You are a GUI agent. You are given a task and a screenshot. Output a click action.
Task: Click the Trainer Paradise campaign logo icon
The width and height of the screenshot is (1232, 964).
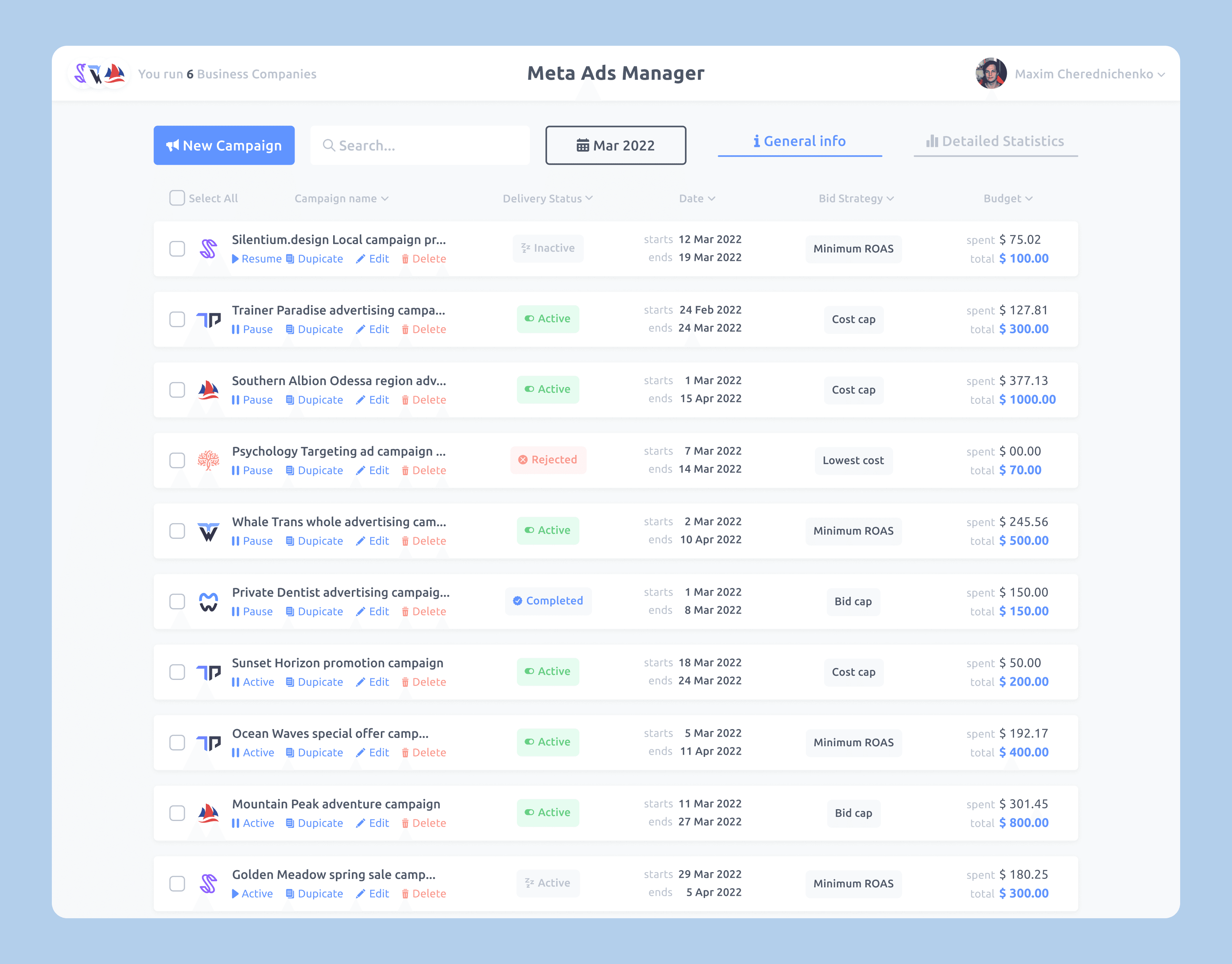point(208,320)
